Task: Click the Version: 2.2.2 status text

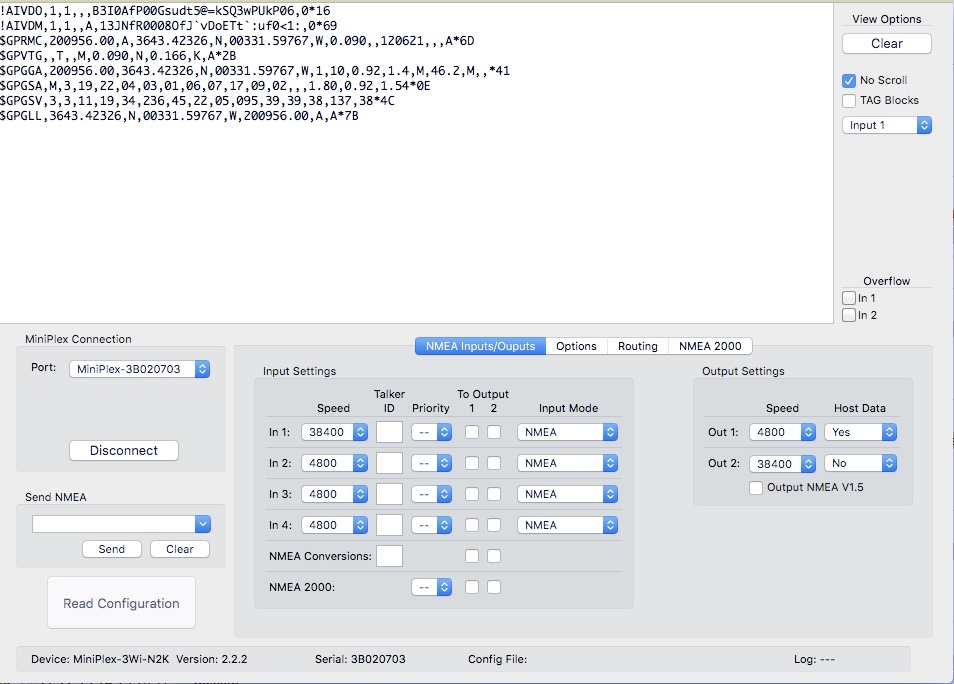Action: click(x=212, y=659)
